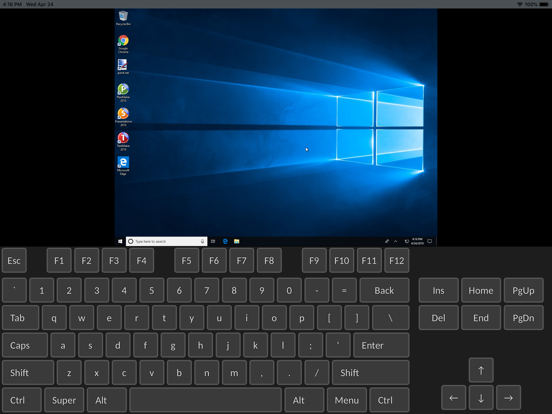Open the Windows Start menu

pos(120,241)
